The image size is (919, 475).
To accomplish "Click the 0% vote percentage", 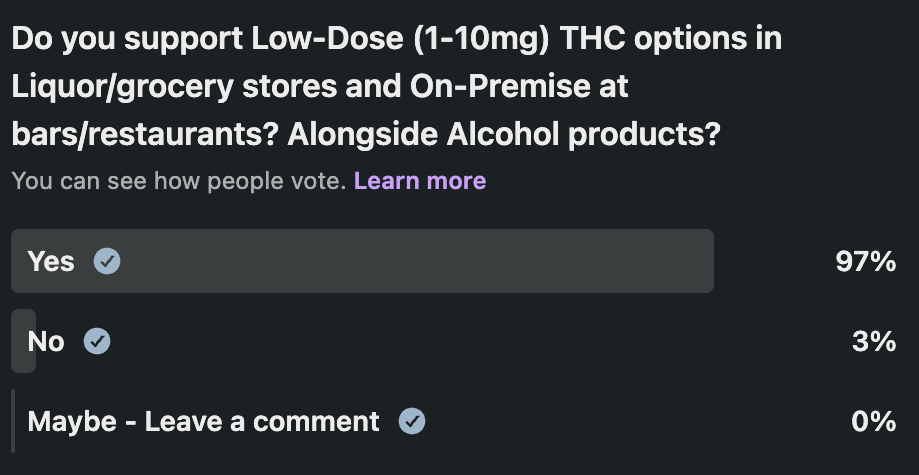I will pos(872,422).
